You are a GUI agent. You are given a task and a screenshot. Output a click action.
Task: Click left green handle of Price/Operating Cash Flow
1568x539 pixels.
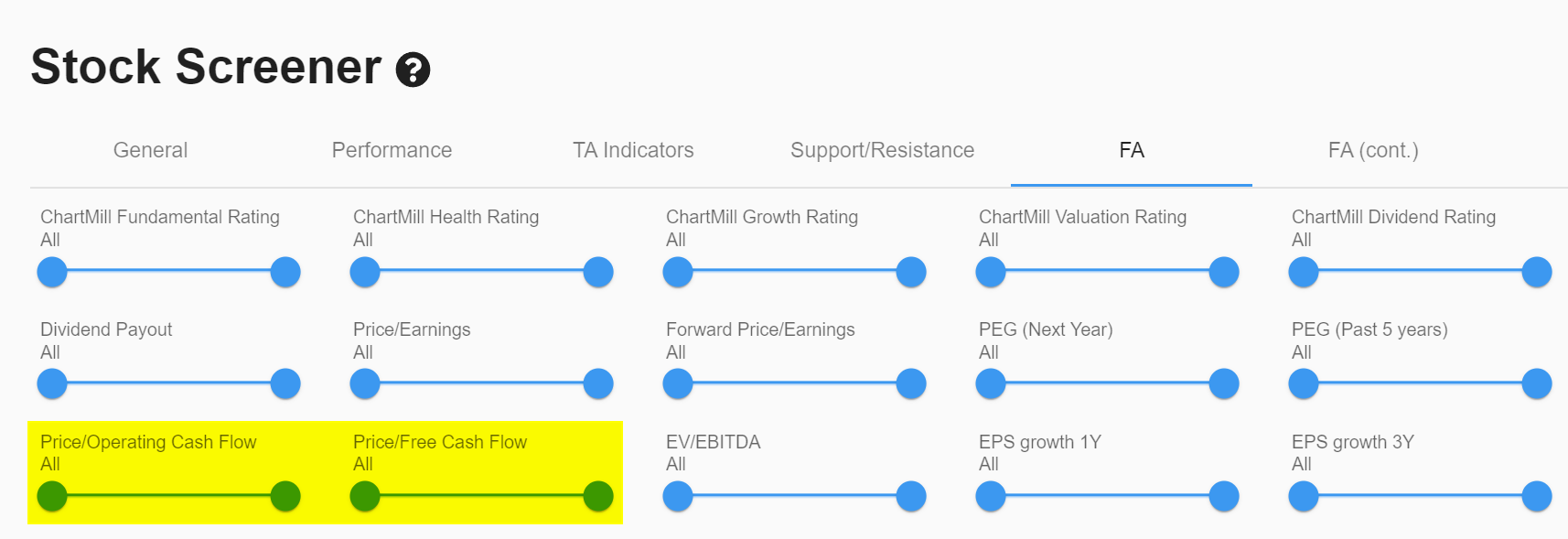tap(52, 496)
